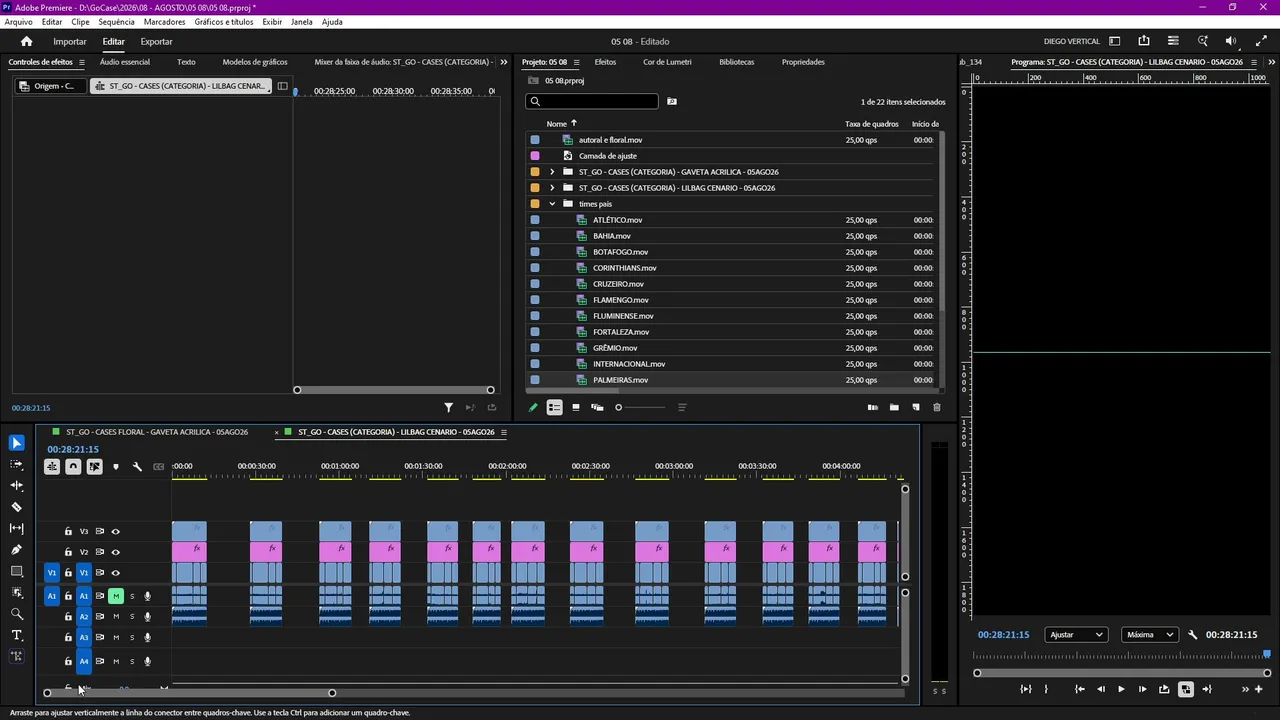This screenshot has width=1280, height=720.
Task: Select the Track Select Forward tool
Action: click(x=17, y=464)
